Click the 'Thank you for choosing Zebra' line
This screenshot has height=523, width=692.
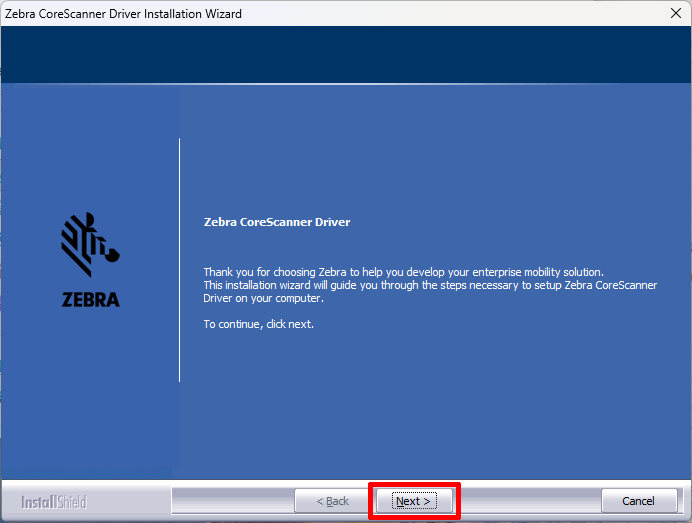[x=403, y=272]
